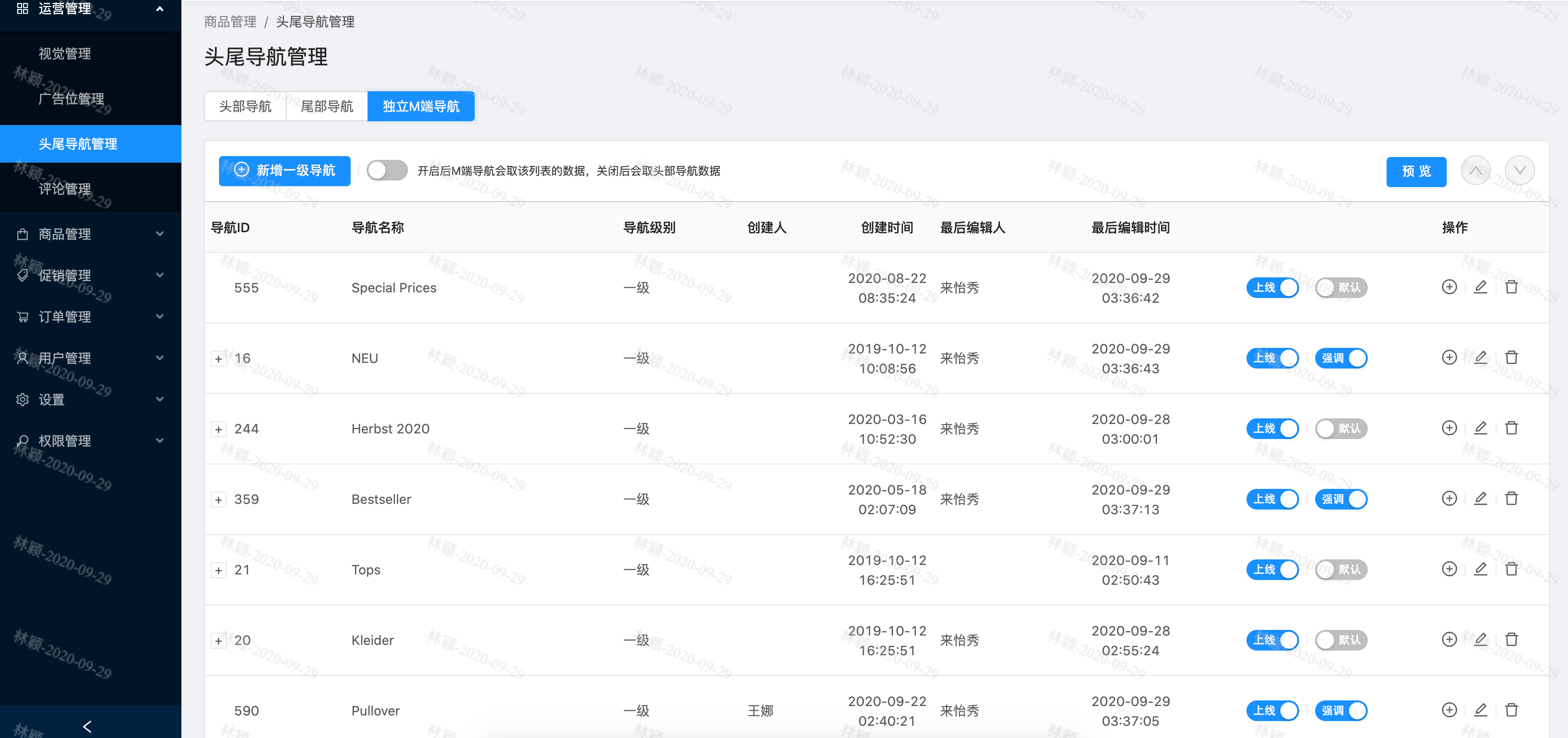This screenshot has width=1568, height=738.
Task: Add sub-navigation under Bestseller row
Action: 1449,499
